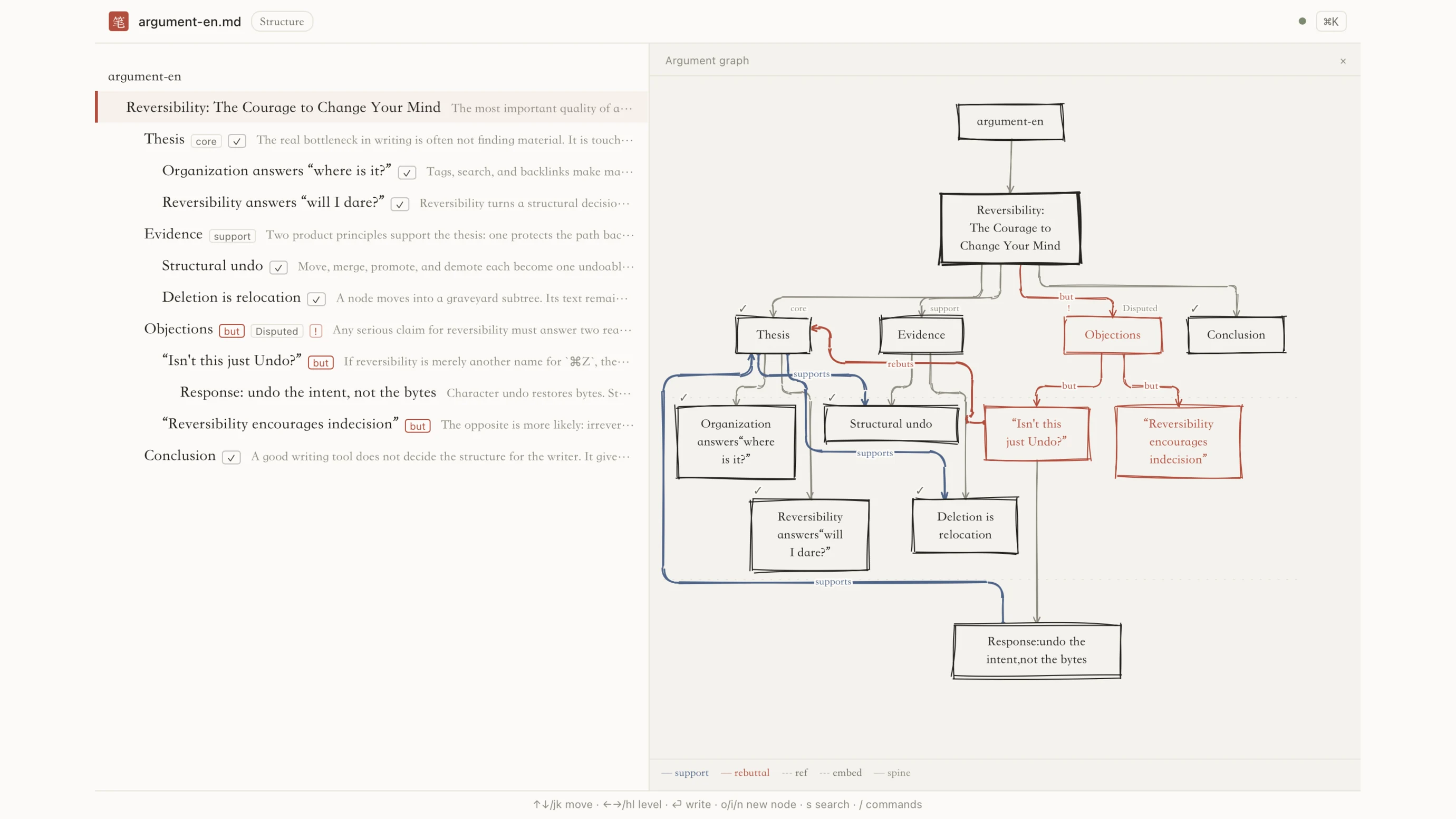Click the Conclusion graph node
The width and height of the screenshot is (1456, 819).
(x=1236, y=334)
